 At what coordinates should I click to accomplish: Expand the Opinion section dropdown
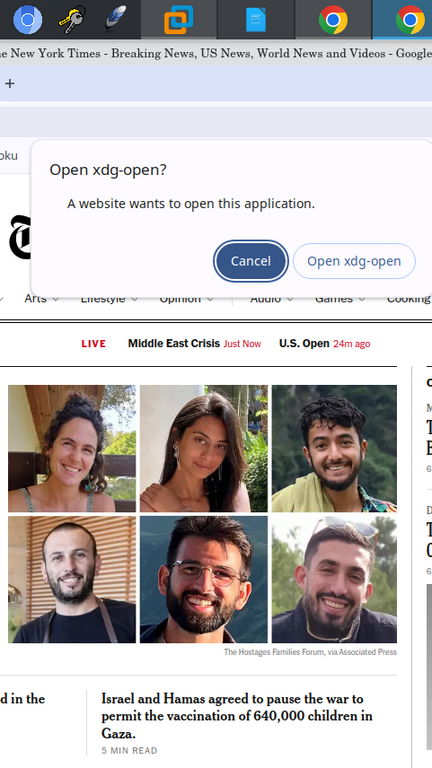tap(186, 298)
